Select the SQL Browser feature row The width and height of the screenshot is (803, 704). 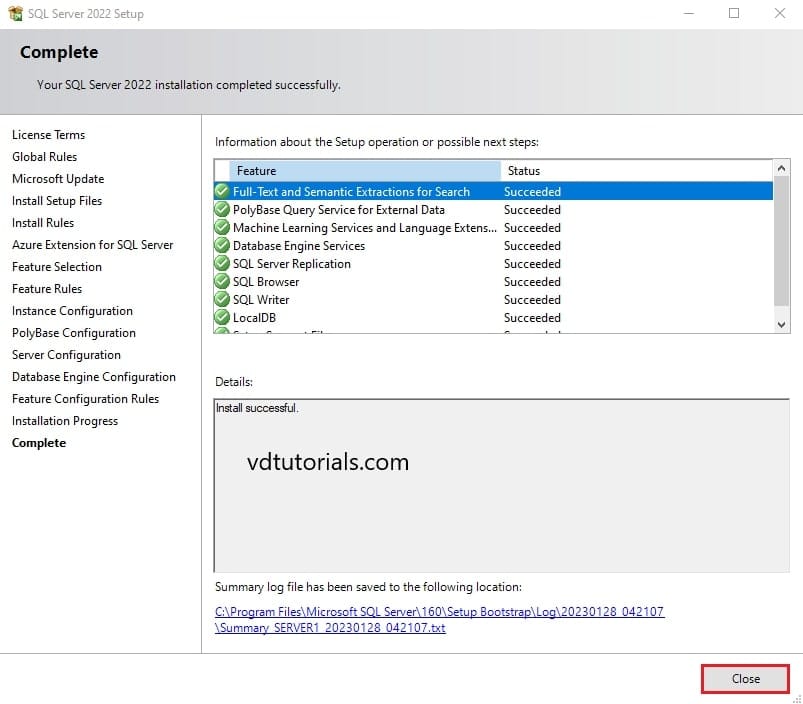493,282
